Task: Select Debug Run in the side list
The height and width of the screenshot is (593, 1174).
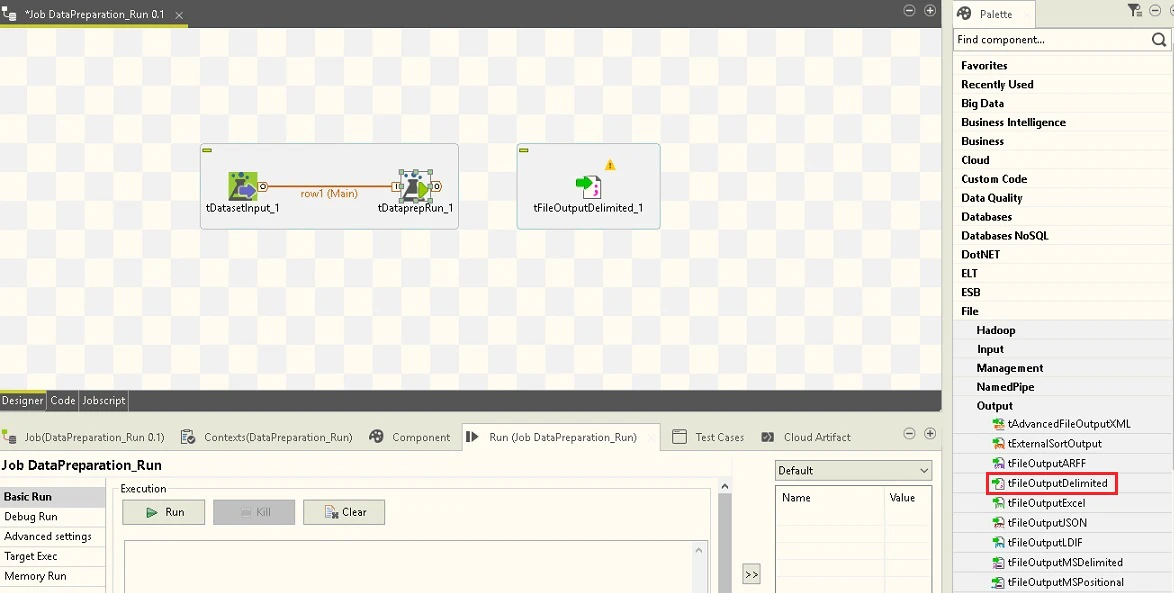Action: [31, 517]
